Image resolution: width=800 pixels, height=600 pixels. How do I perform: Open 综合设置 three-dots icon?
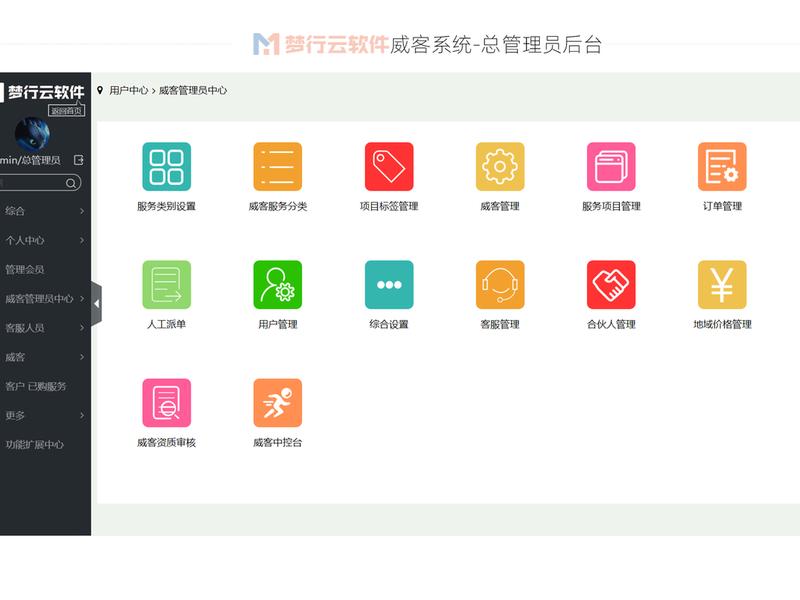(x=389, y=285)
